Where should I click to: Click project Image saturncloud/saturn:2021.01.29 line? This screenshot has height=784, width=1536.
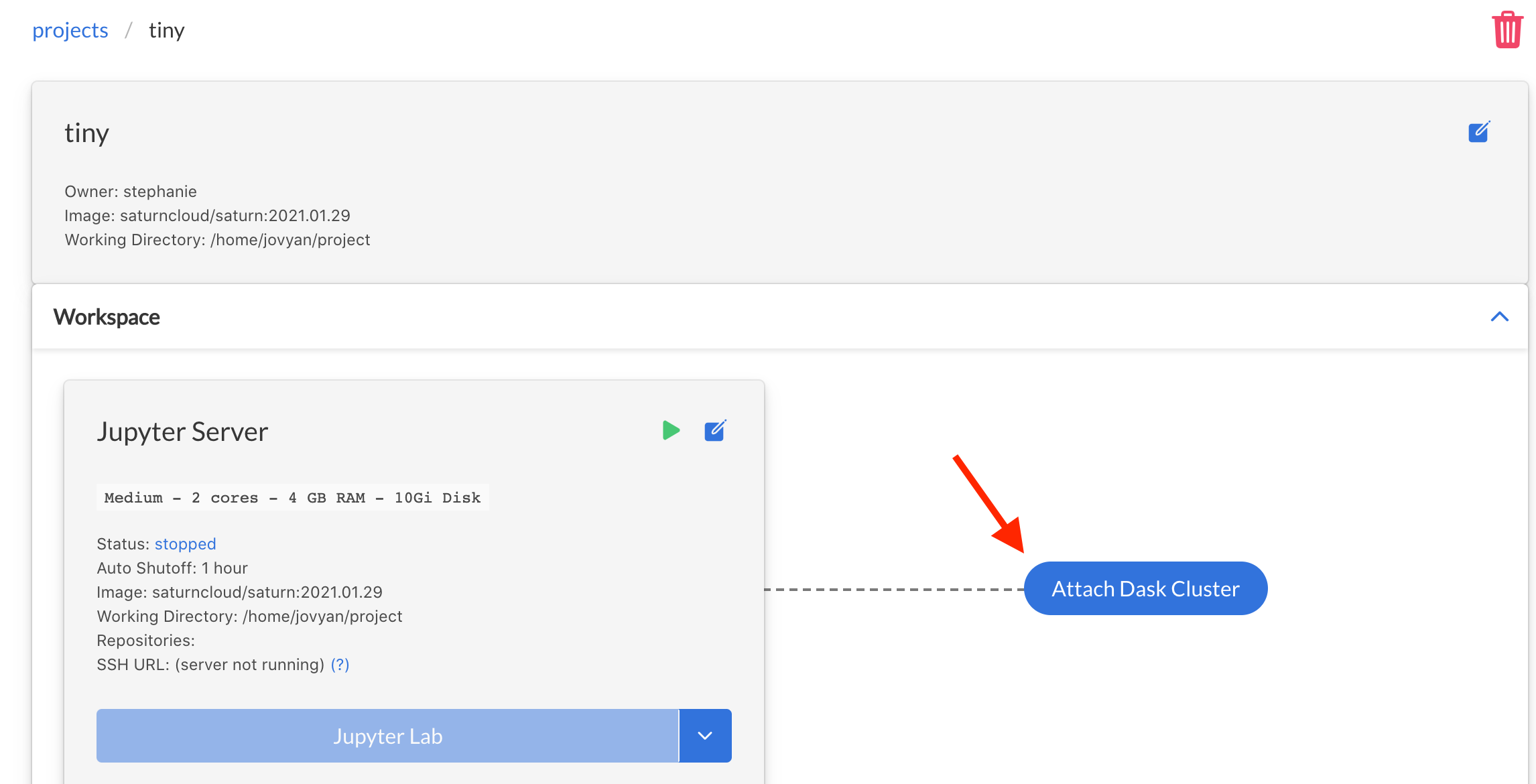(x=207, y=216)
